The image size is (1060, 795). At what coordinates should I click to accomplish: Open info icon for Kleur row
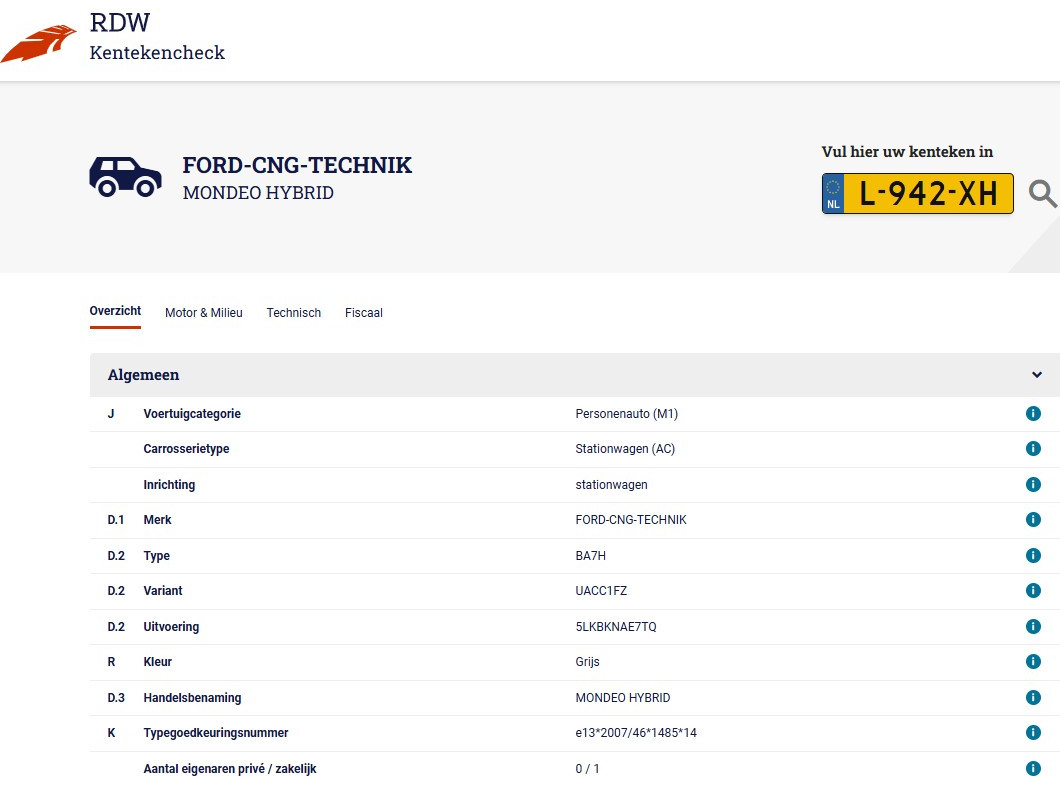pos(1033,662)
